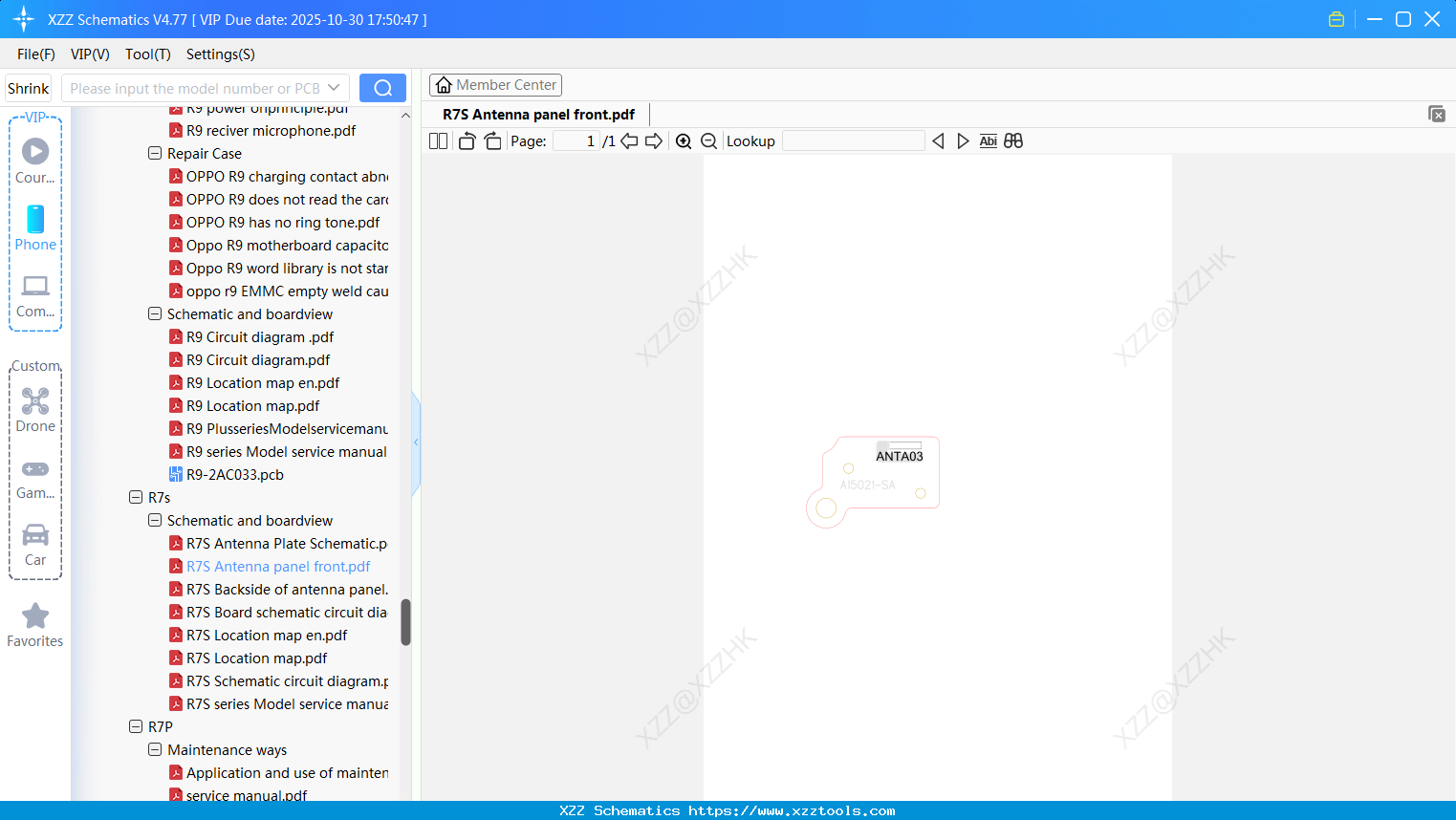The width and height of the screenshot is (1456, 820).
Task: Collapse the R7s tree node
Action: [136, 497]
